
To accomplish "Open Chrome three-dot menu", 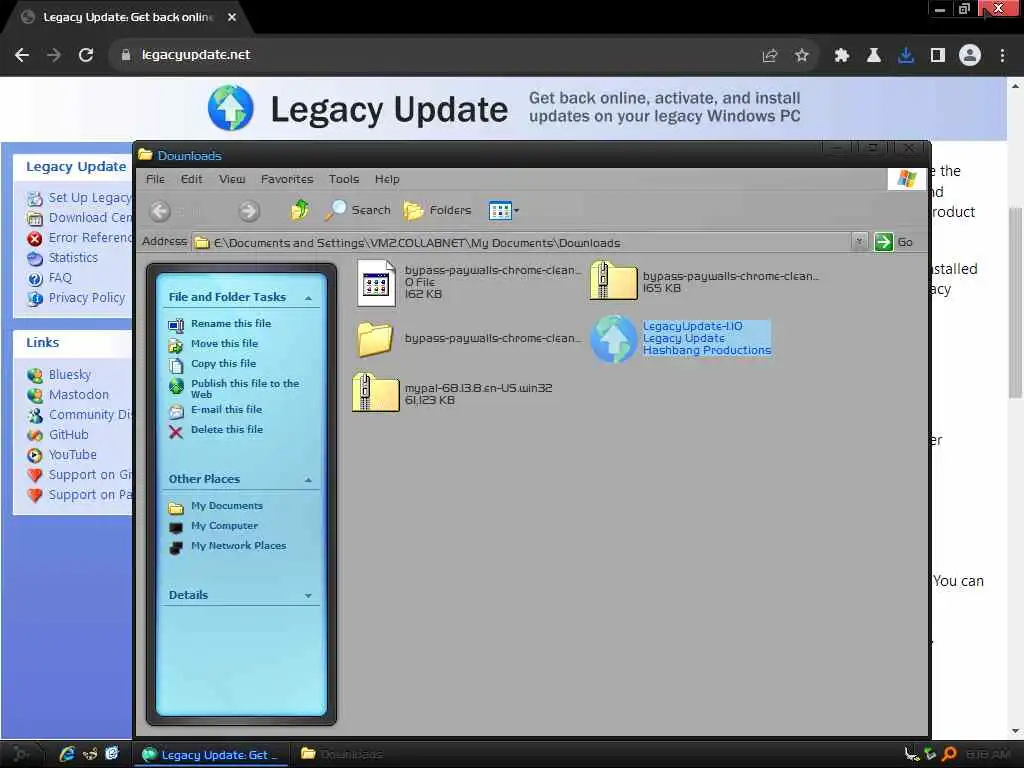I will [1002, 56].
